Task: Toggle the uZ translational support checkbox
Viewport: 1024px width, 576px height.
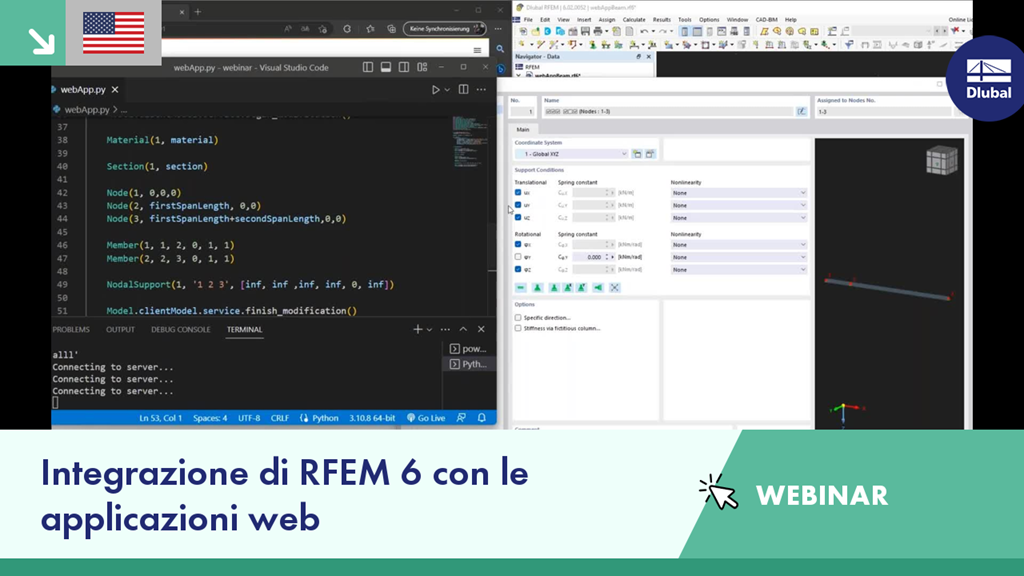Action: click(x=518, y=217)
